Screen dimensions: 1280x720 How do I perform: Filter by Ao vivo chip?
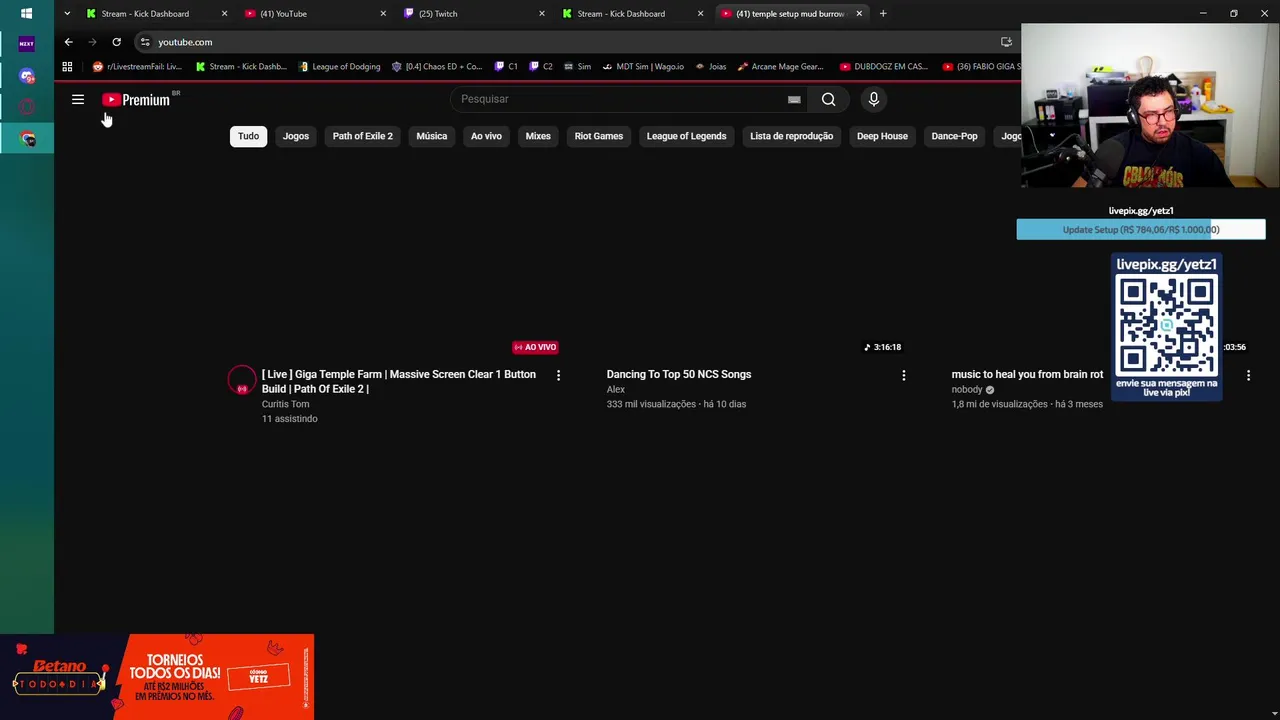click(486, 136)
